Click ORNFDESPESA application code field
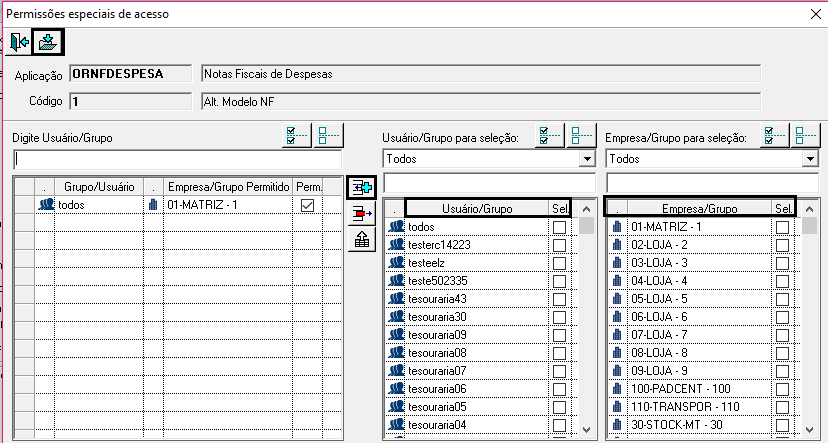This screenshot has height=443, width=828. [x=130, y=74]
